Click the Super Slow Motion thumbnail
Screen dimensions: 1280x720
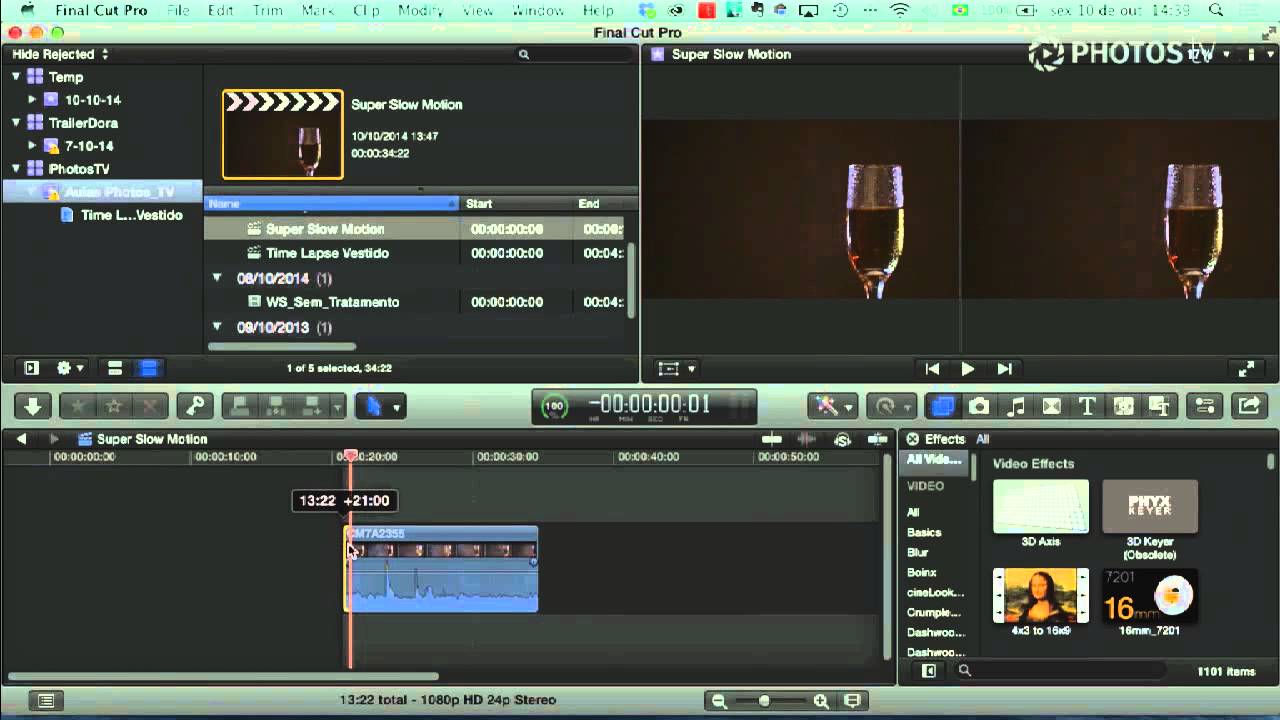pyautogui.click(x=283, y=134)
